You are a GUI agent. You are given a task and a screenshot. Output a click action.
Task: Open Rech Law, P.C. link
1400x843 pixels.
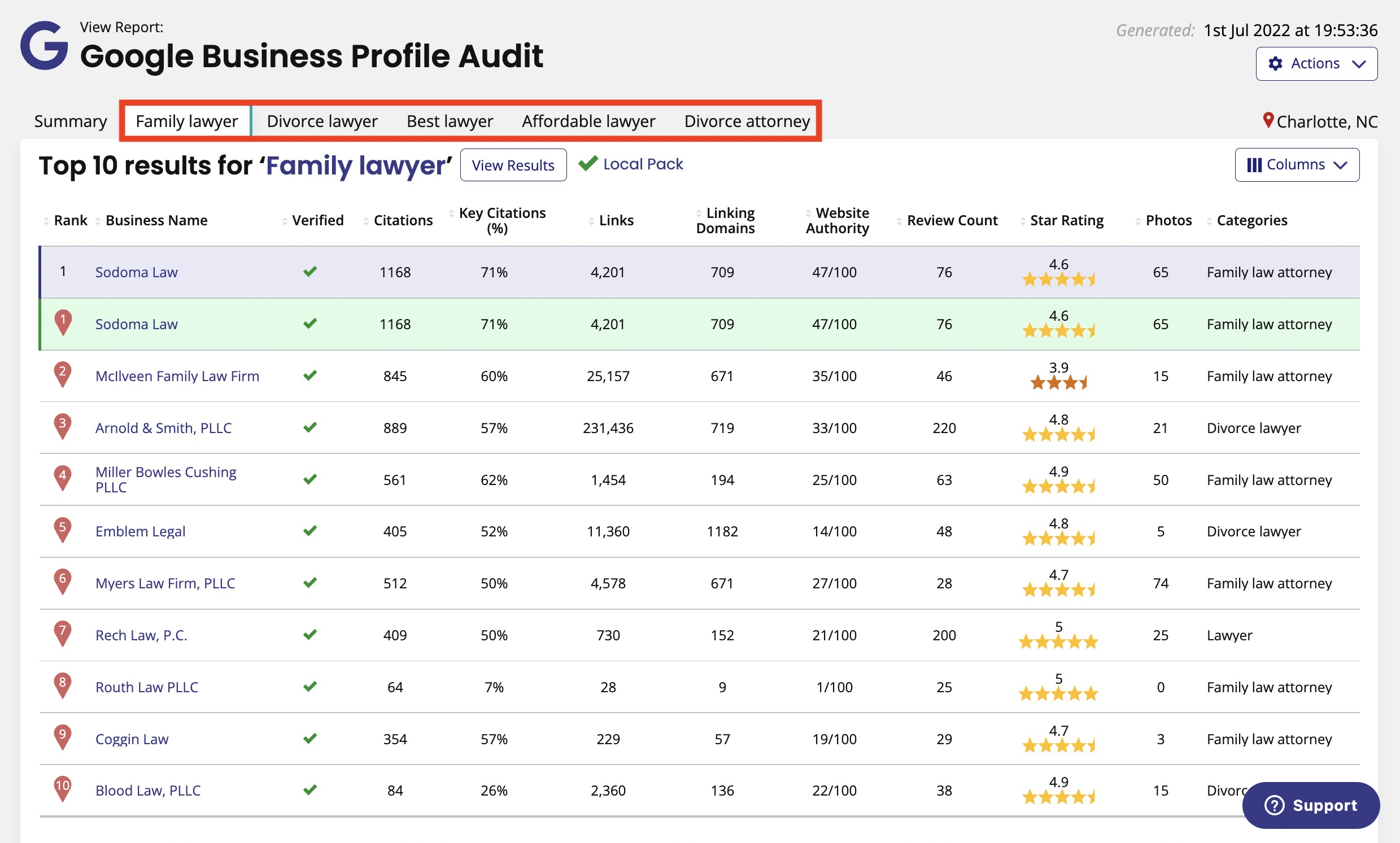(x=142, y=635)
